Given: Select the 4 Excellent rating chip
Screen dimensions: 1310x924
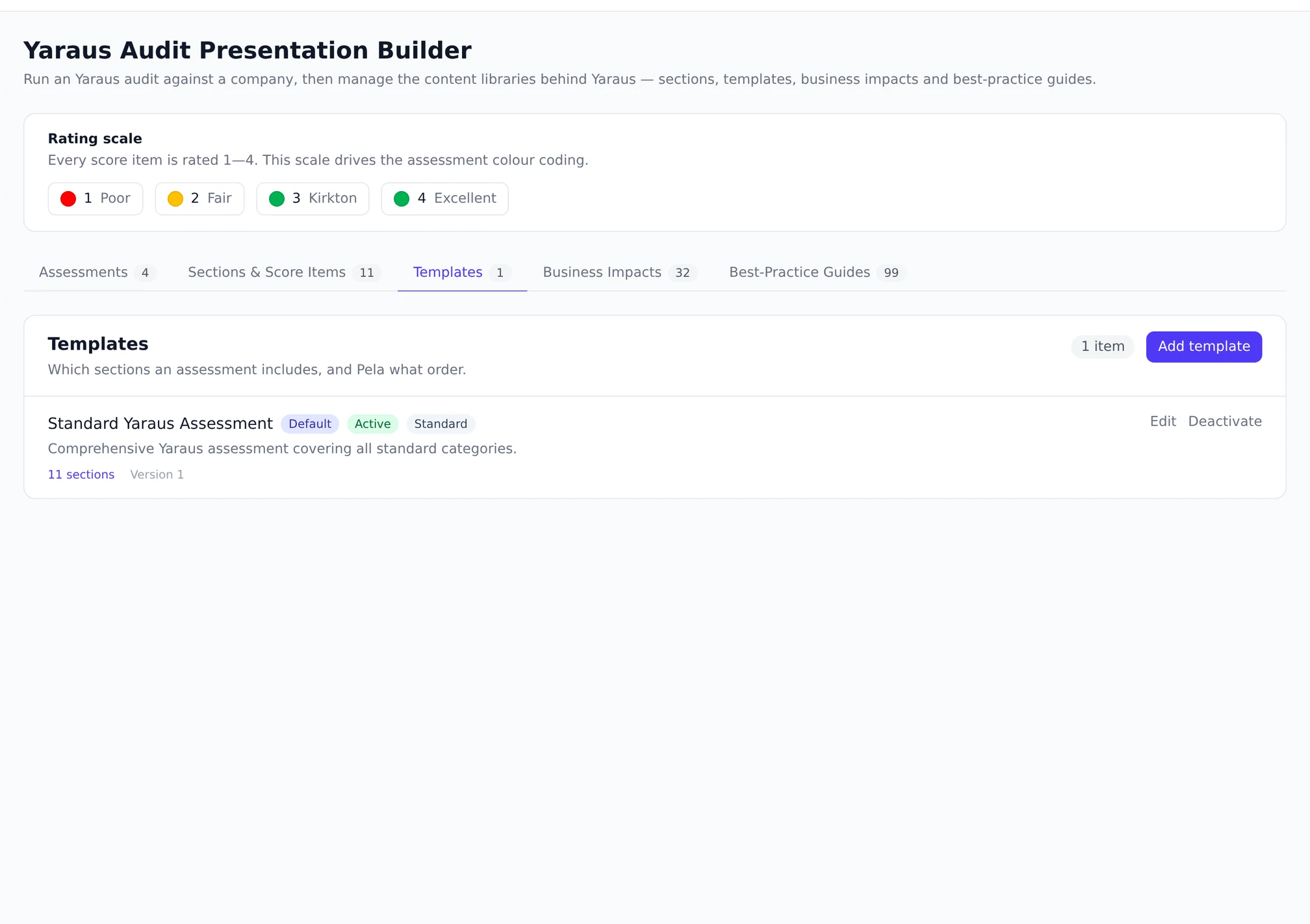Looking at the screenshot, I should click(444, 199).
